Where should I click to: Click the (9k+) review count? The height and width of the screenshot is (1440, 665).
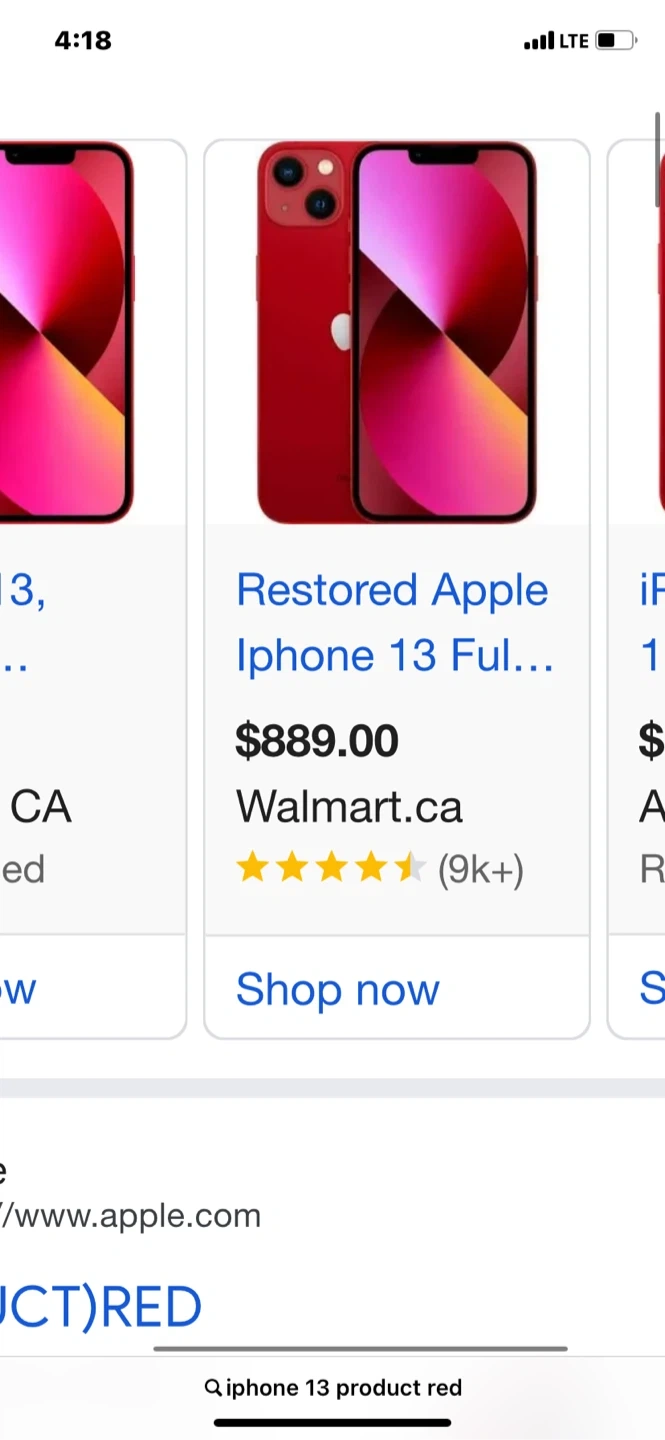tap(481, 870)
